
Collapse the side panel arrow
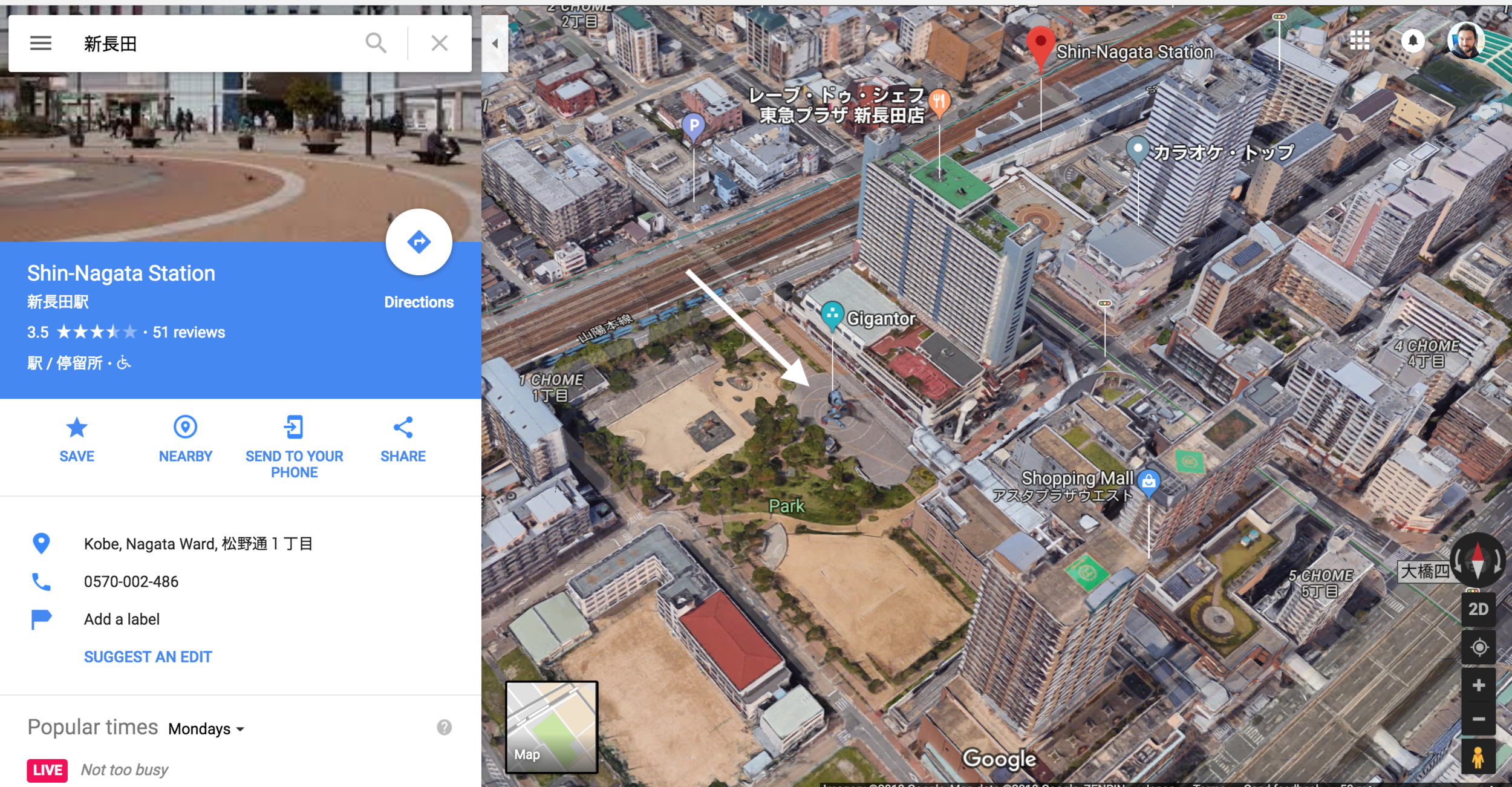(x=495, y=44)
